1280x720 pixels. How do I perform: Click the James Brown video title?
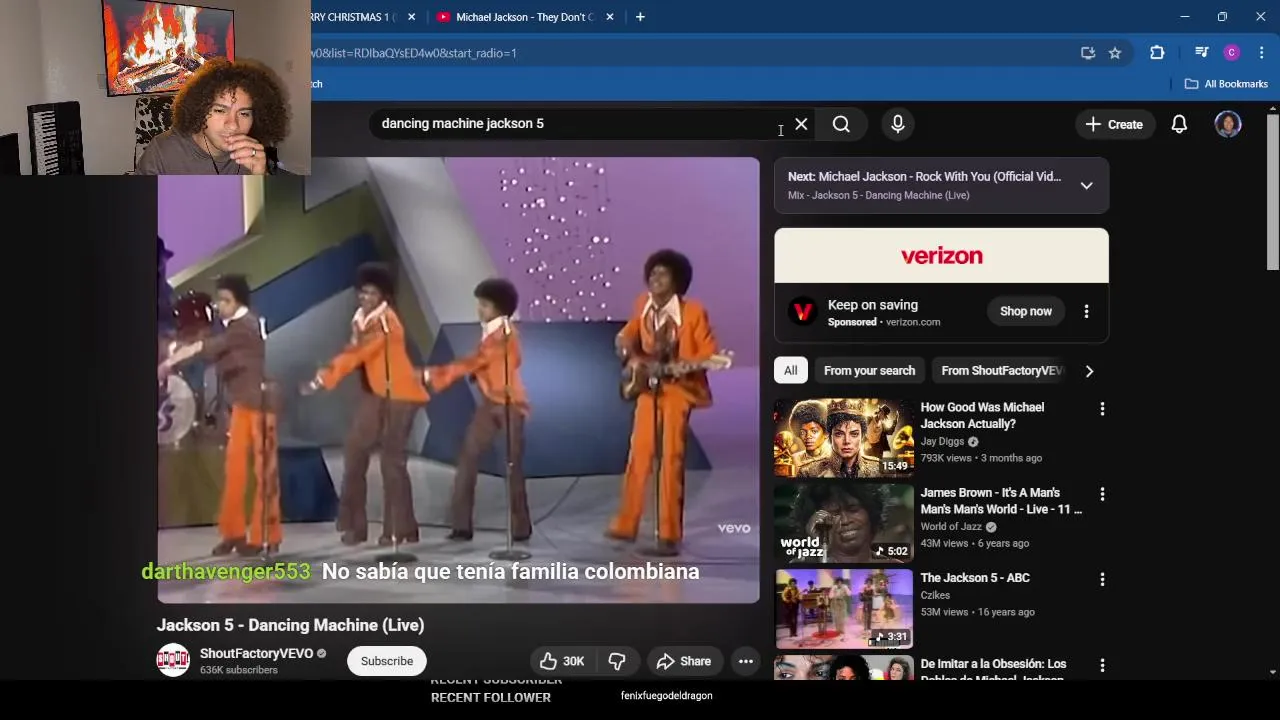point(1001,501)
